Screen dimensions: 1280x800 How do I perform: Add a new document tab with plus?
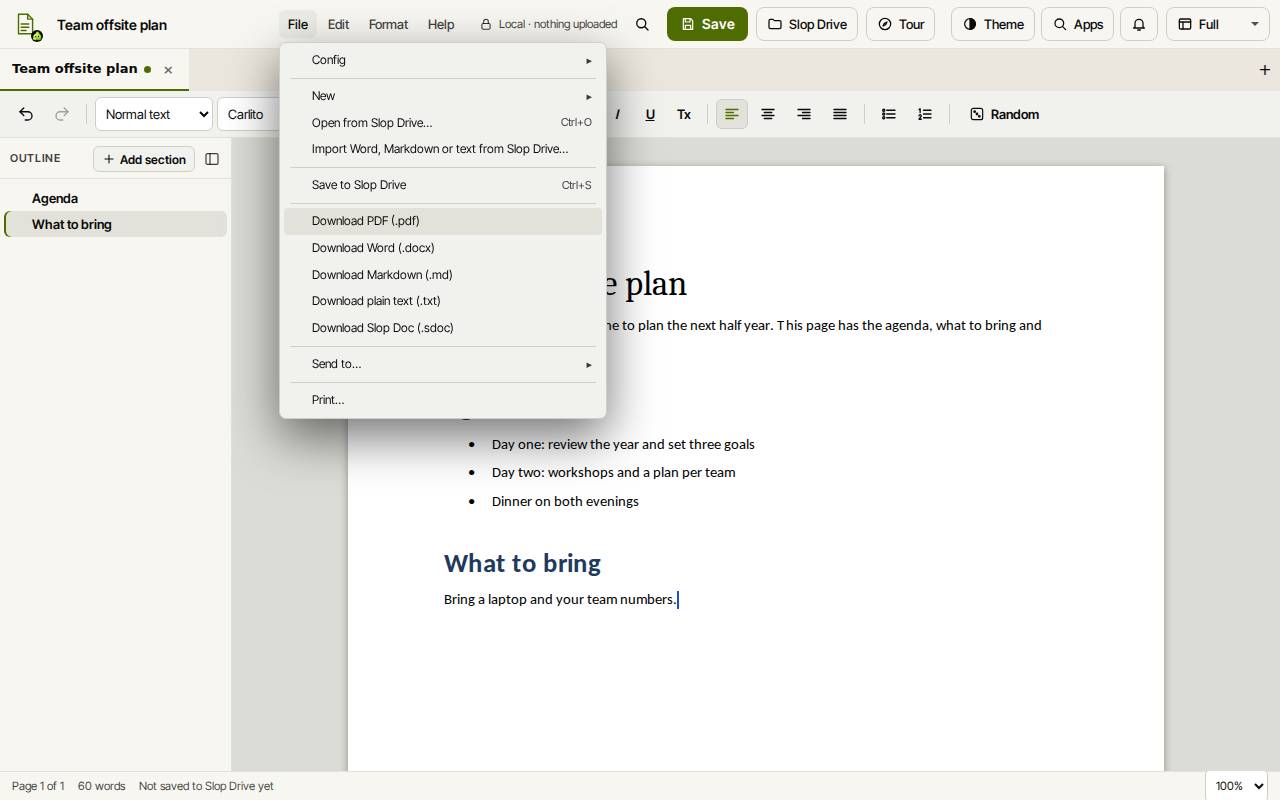tap(1265, 69)
